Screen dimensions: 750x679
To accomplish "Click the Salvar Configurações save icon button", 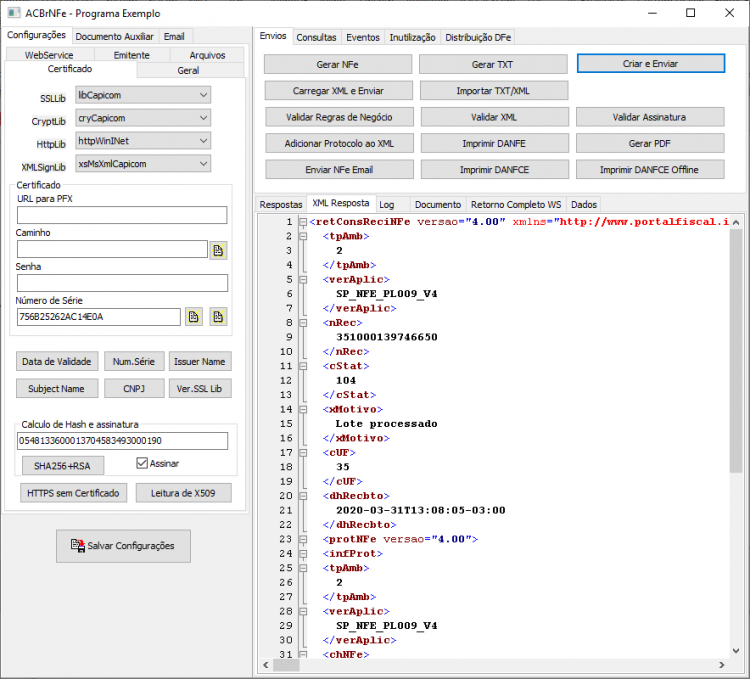I will (123, 546).
